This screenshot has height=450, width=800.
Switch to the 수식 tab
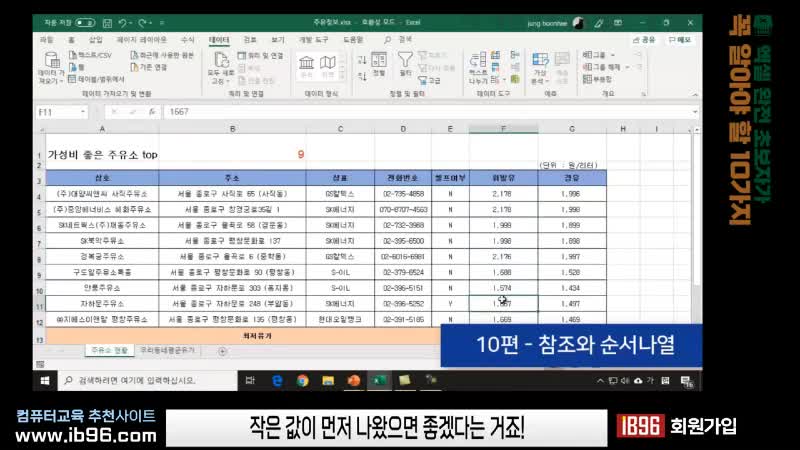187,40
